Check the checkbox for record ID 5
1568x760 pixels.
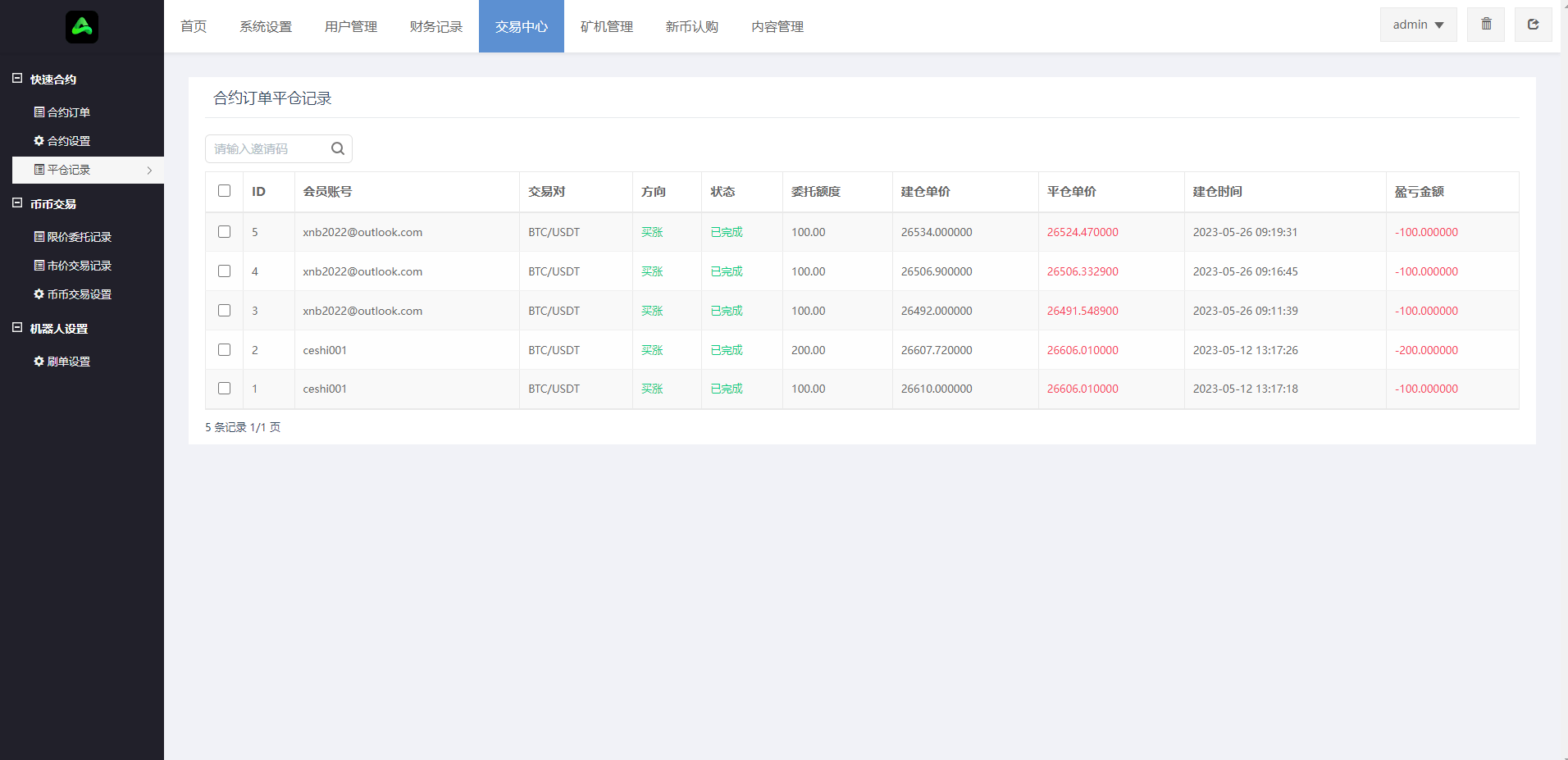pyautogui.click(x=224, y=232)
